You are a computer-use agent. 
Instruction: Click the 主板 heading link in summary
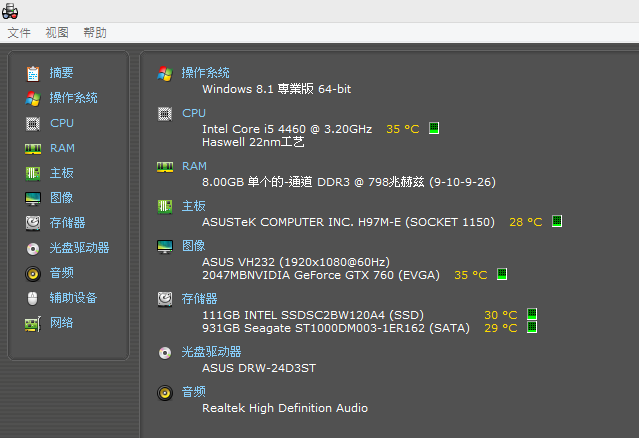(194, 206)
